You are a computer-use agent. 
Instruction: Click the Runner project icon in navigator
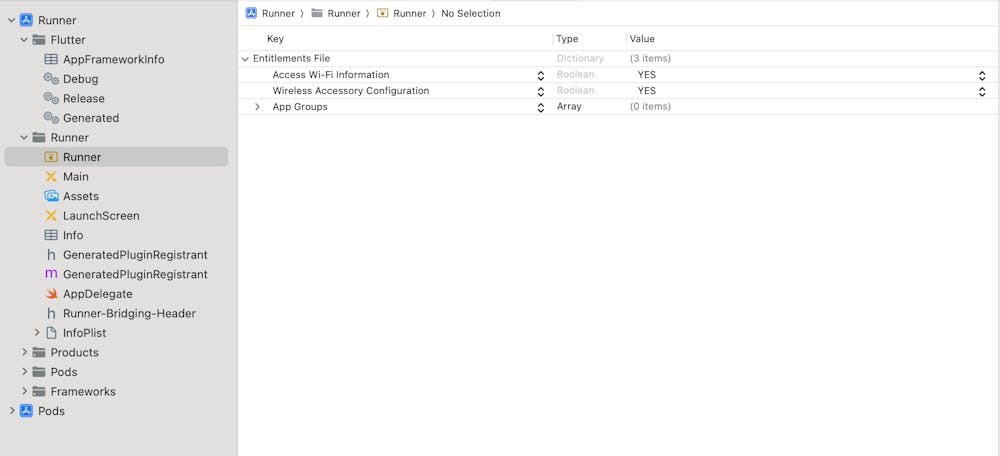click(x=26, y=20)
